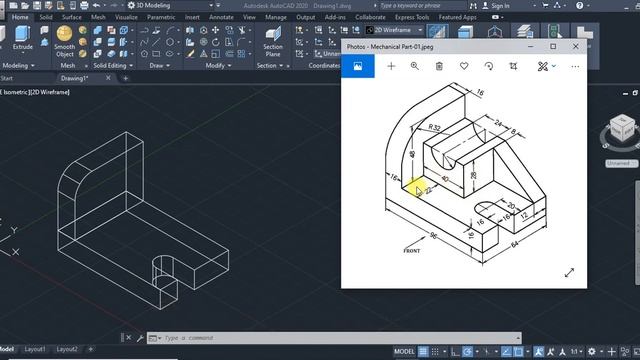Toggle MODEL space button in status bar
The width and height of the screenshot is (640, 360).
pos(404,351)
